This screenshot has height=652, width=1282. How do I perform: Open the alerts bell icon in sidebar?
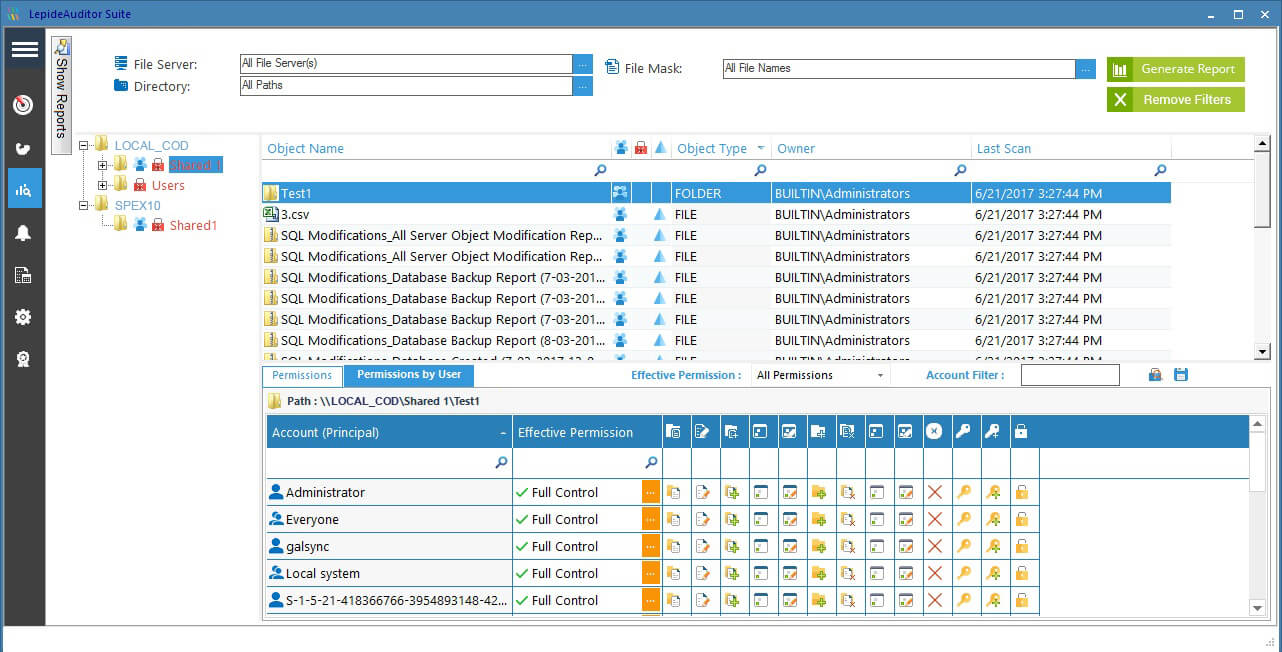click(24, 233)
